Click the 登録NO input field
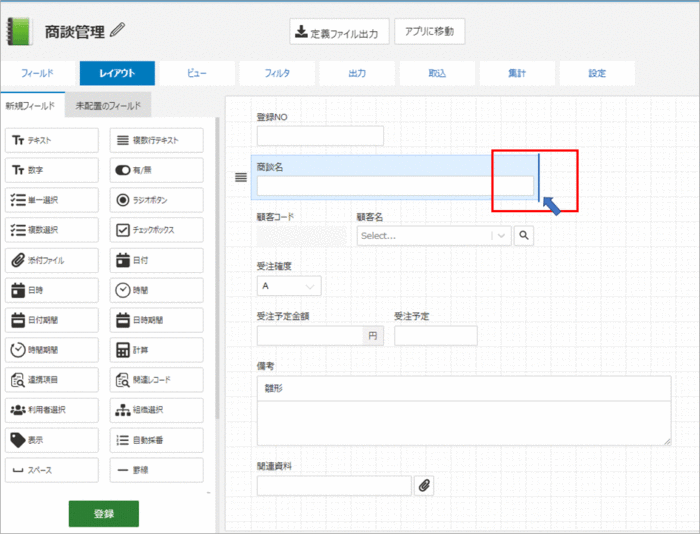 click(x=320, y=136)
